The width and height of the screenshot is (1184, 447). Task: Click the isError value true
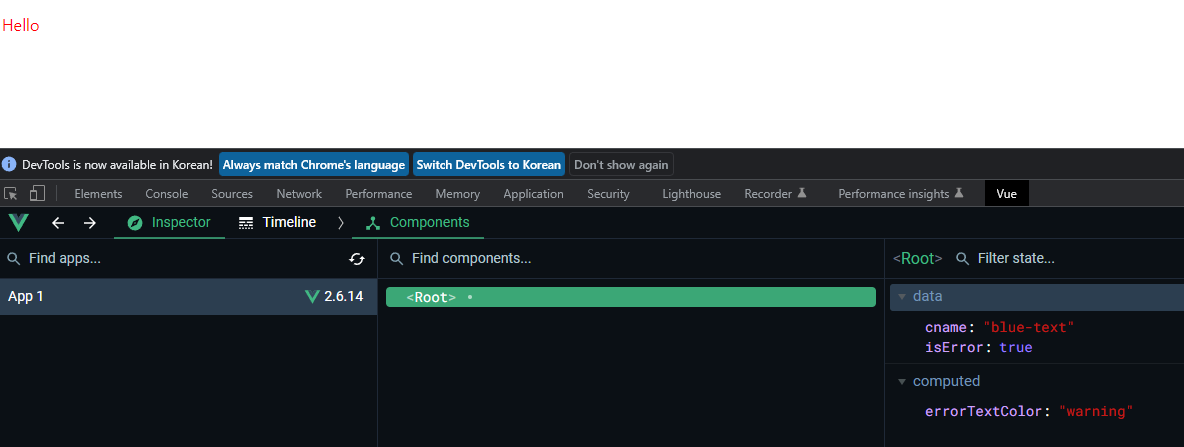pos(1016,348)
